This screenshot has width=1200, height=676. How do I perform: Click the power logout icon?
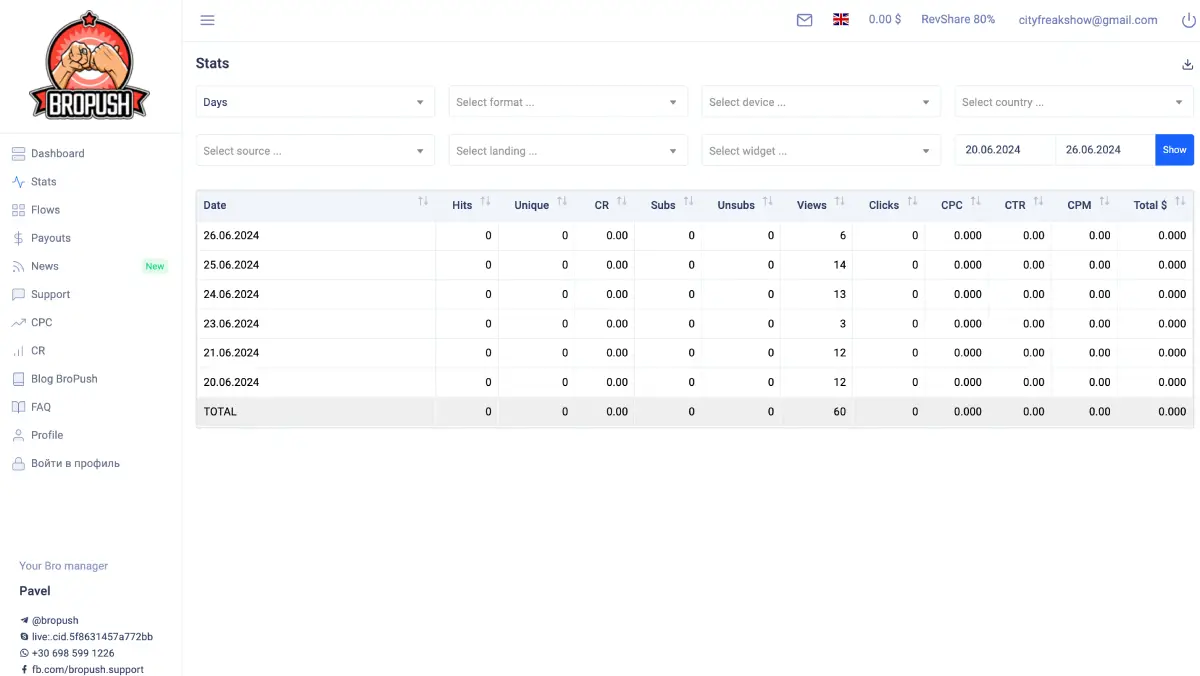1188,20
